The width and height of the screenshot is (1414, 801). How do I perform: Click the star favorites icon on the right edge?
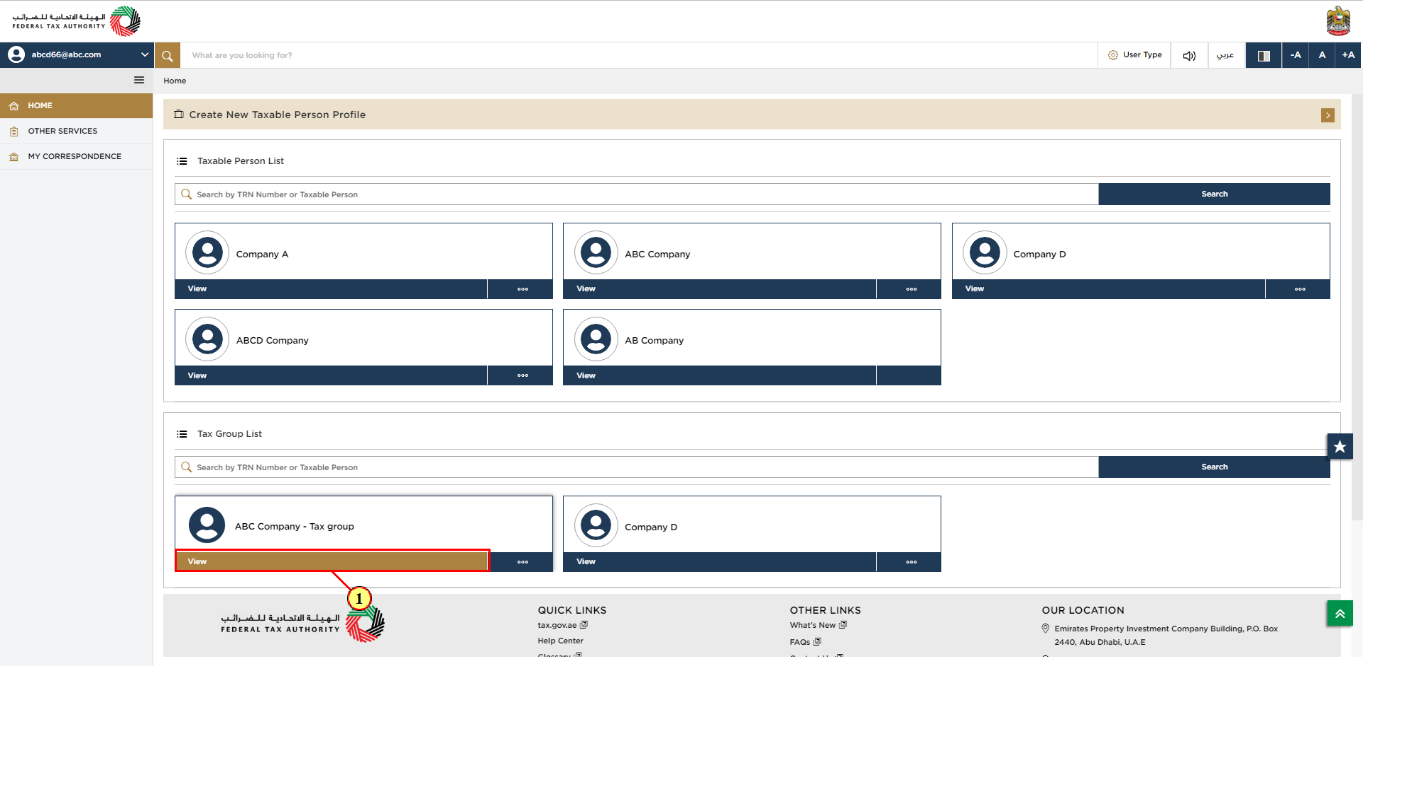(1340, 446)
